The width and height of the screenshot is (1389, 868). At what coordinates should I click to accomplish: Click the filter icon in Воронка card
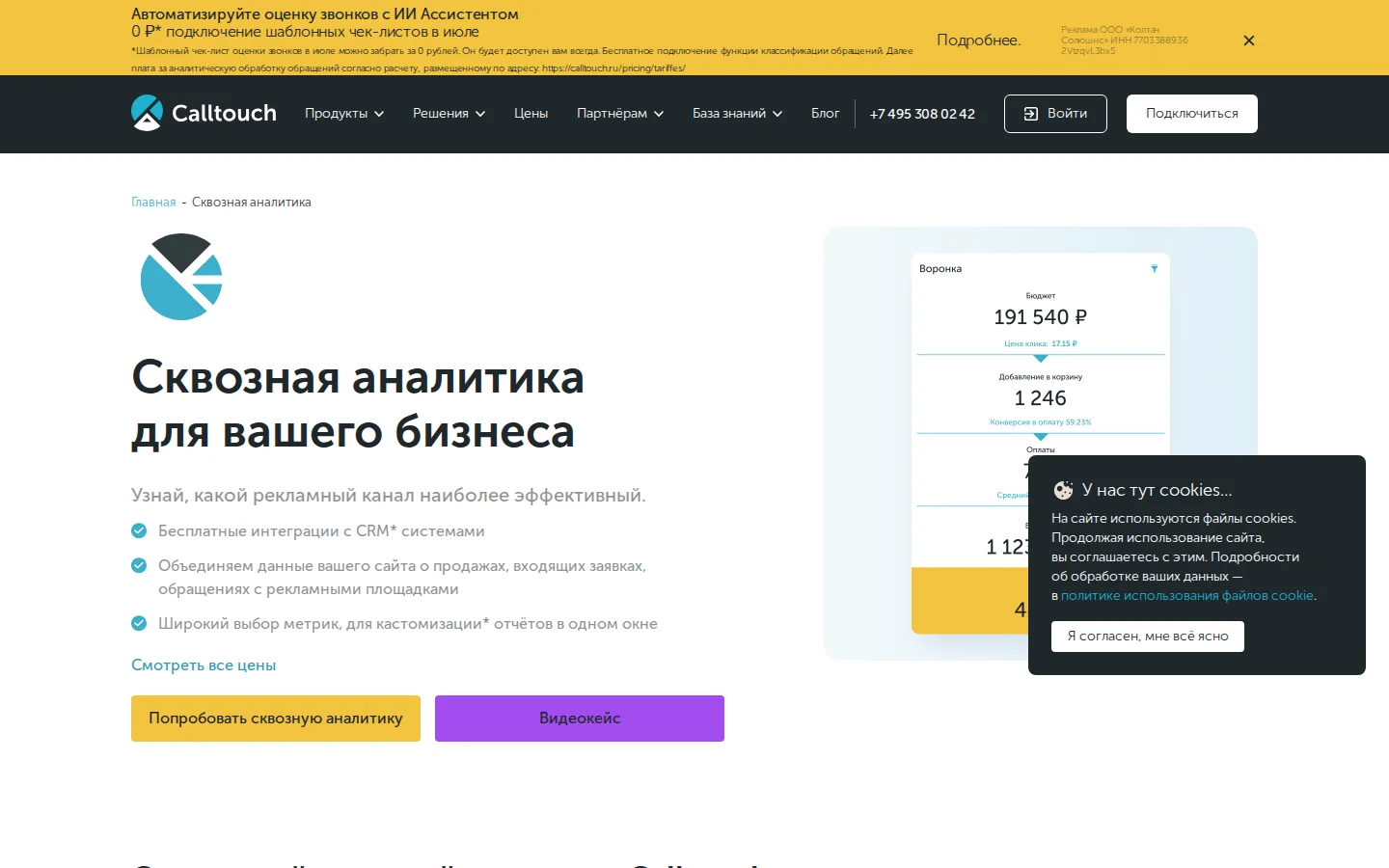pos(1154,269)
